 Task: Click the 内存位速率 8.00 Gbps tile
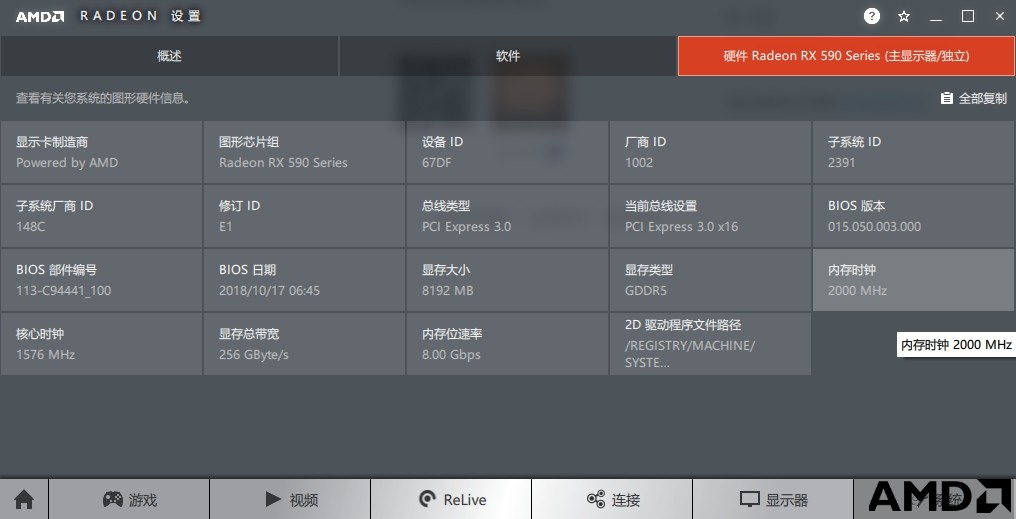click(x=507, y=344)
